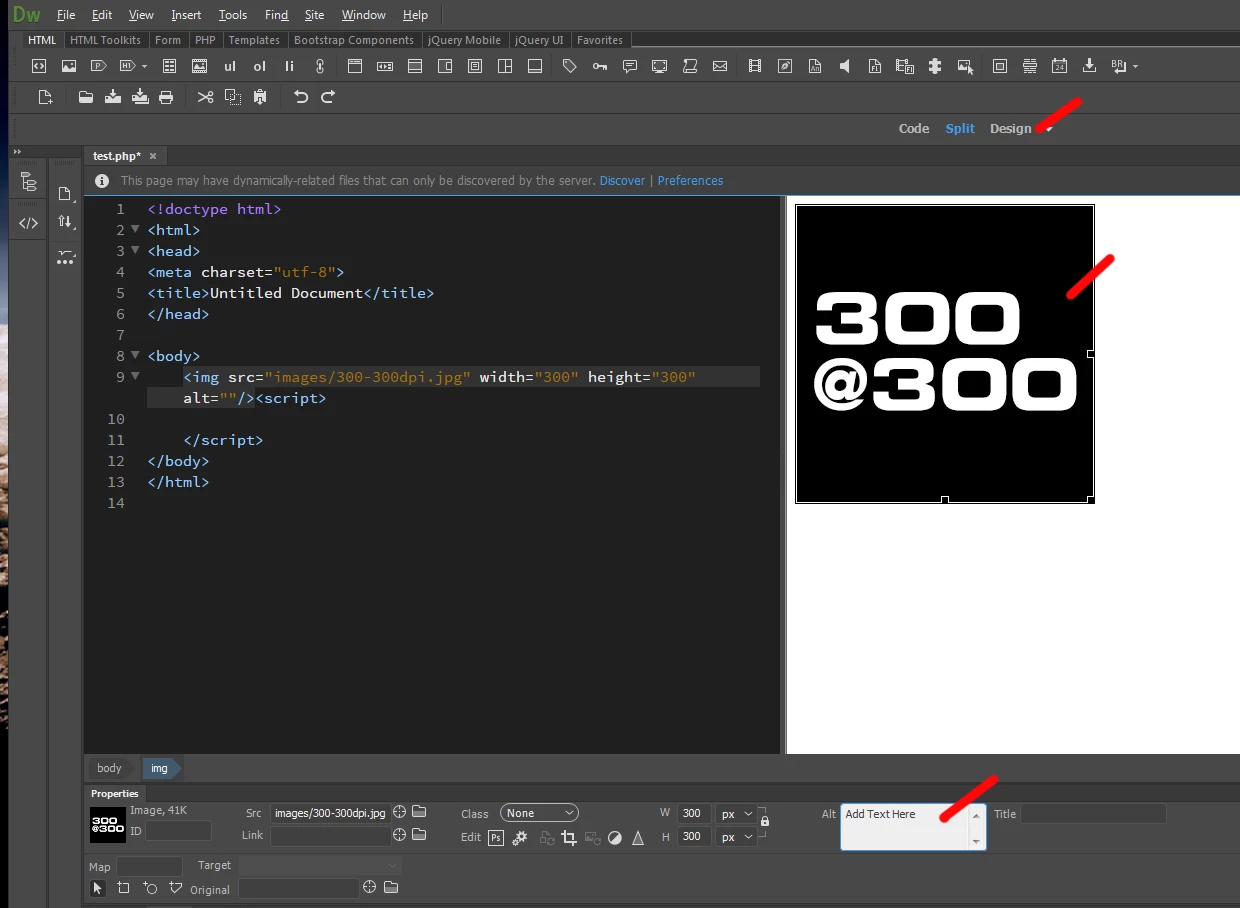Select body in tag selector
The image size is (1240, 908).
pos(110,768)
